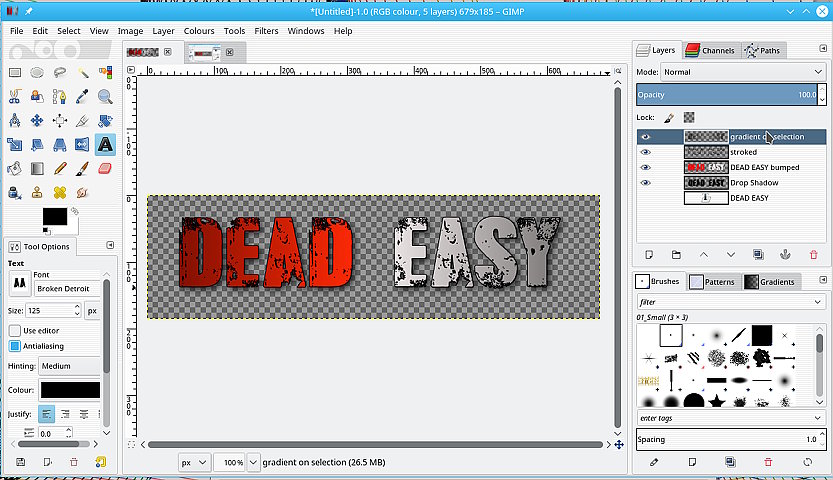The width and height of the screenshot is (833, 480).
Task: Select the Scissors Select tool
Action: [15, 97]
